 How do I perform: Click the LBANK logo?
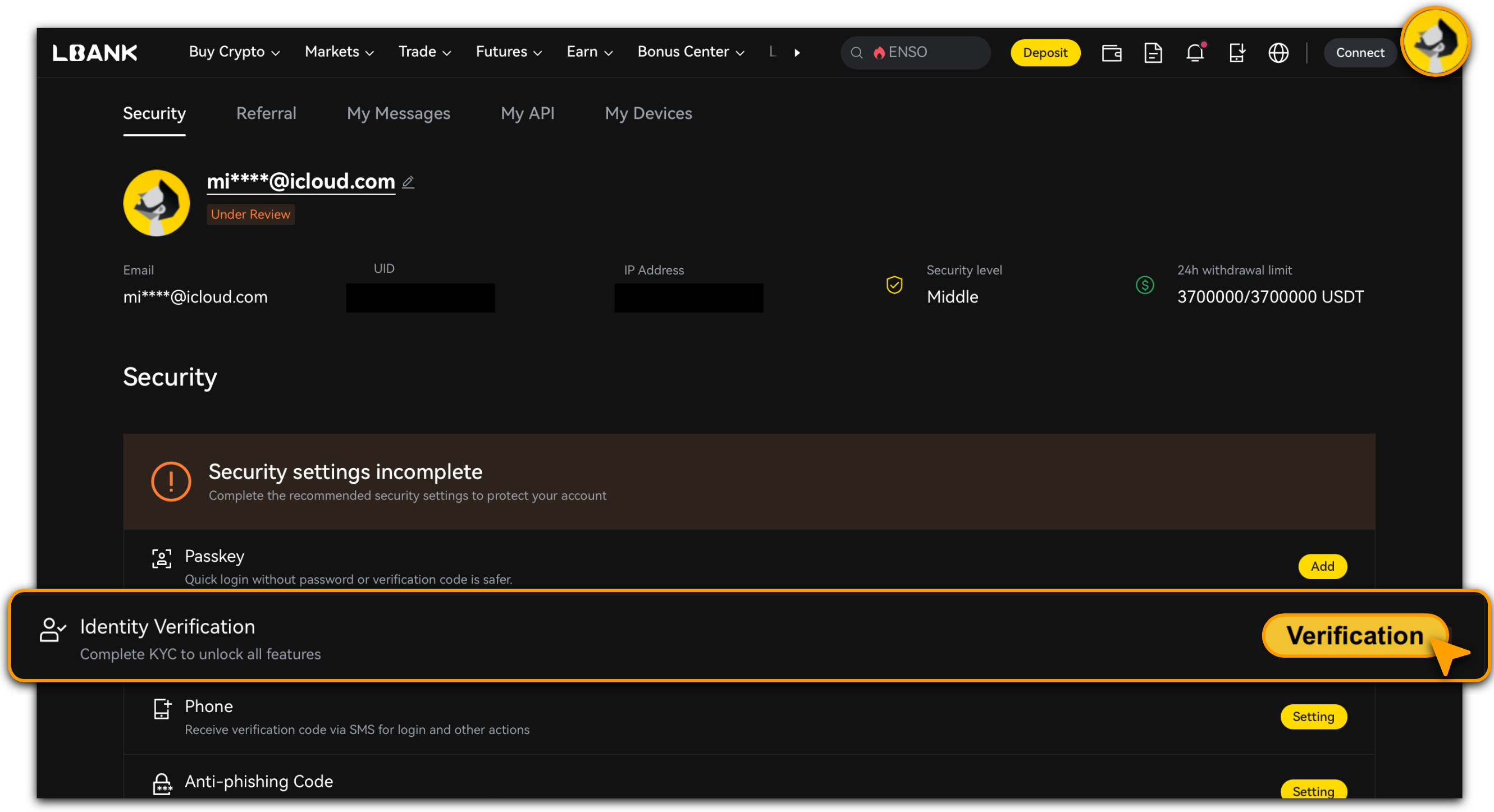[x=95, y=53]
